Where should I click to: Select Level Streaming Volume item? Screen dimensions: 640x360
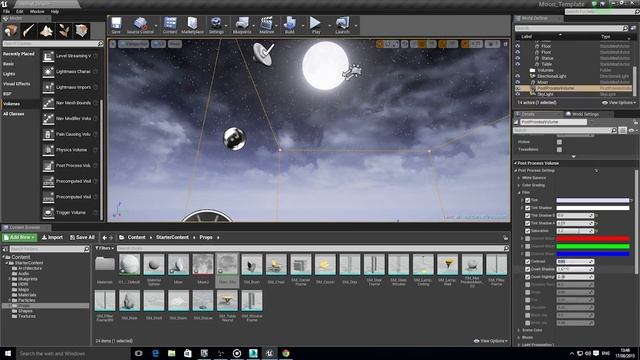70,56
